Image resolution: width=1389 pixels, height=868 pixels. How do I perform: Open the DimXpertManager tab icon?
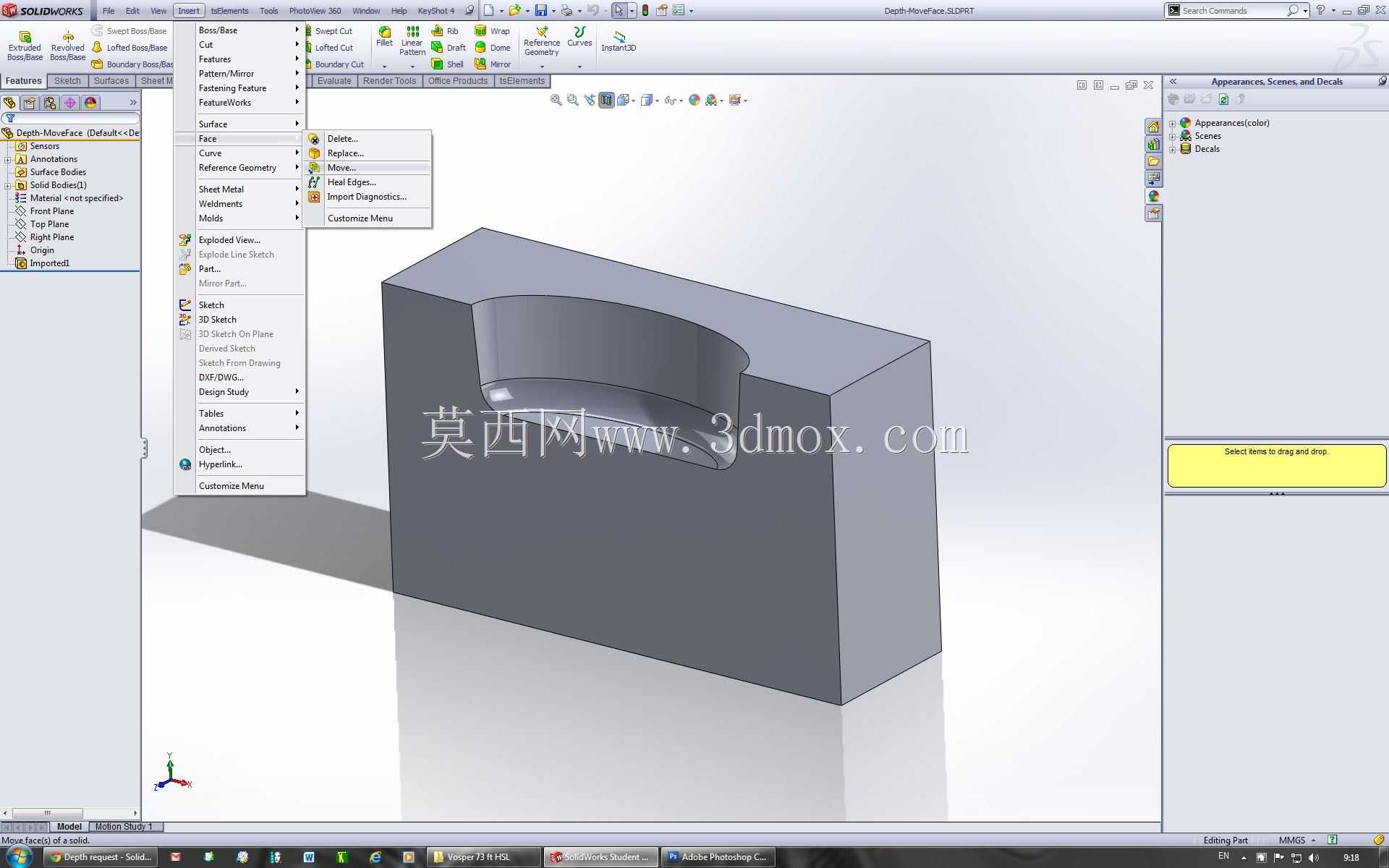pyautogui.click(x=70, y=103)
